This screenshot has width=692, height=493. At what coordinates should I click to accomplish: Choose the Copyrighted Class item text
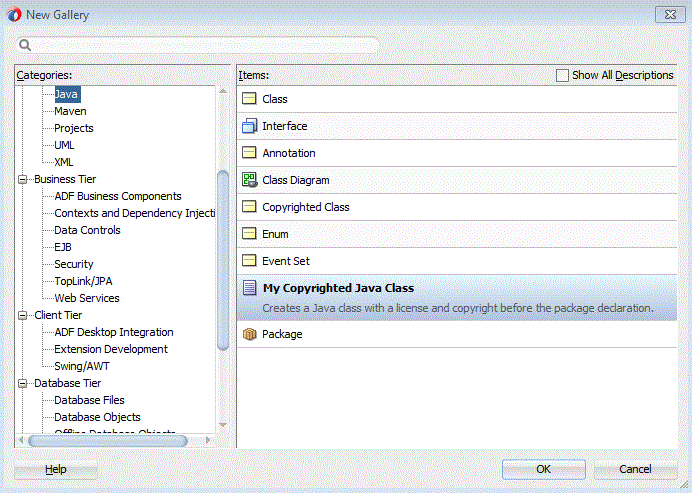pos(306,207)
